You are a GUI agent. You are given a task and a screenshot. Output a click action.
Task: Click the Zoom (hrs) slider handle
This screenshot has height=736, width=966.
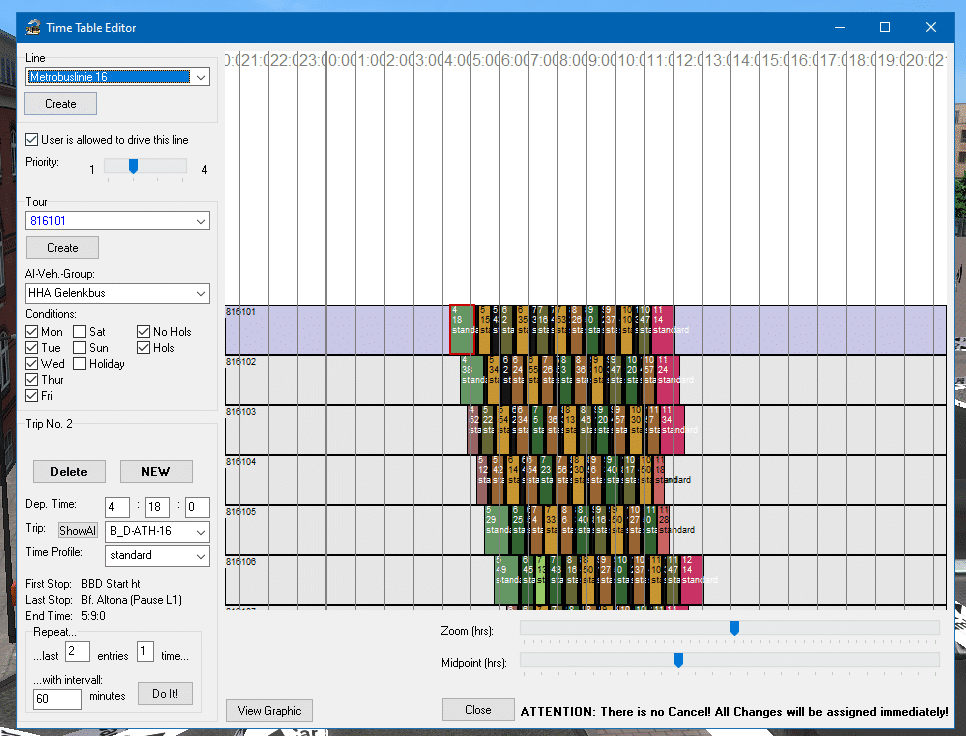[734, 628]
